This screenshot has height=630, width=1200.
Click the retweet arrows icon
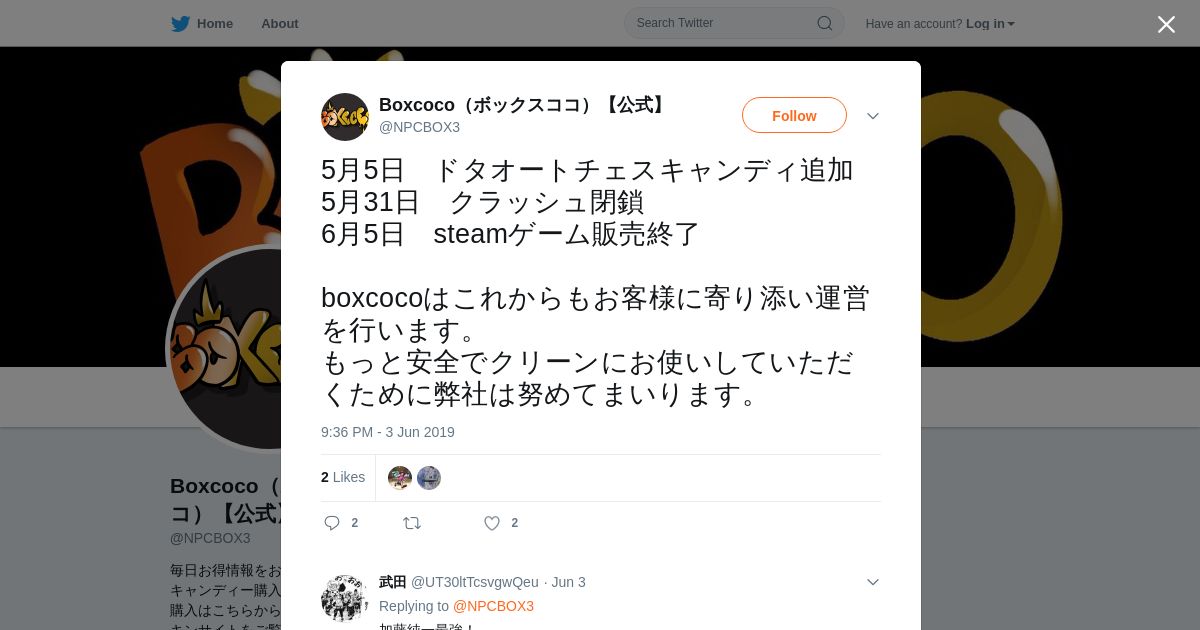click(x=412, y=523)
